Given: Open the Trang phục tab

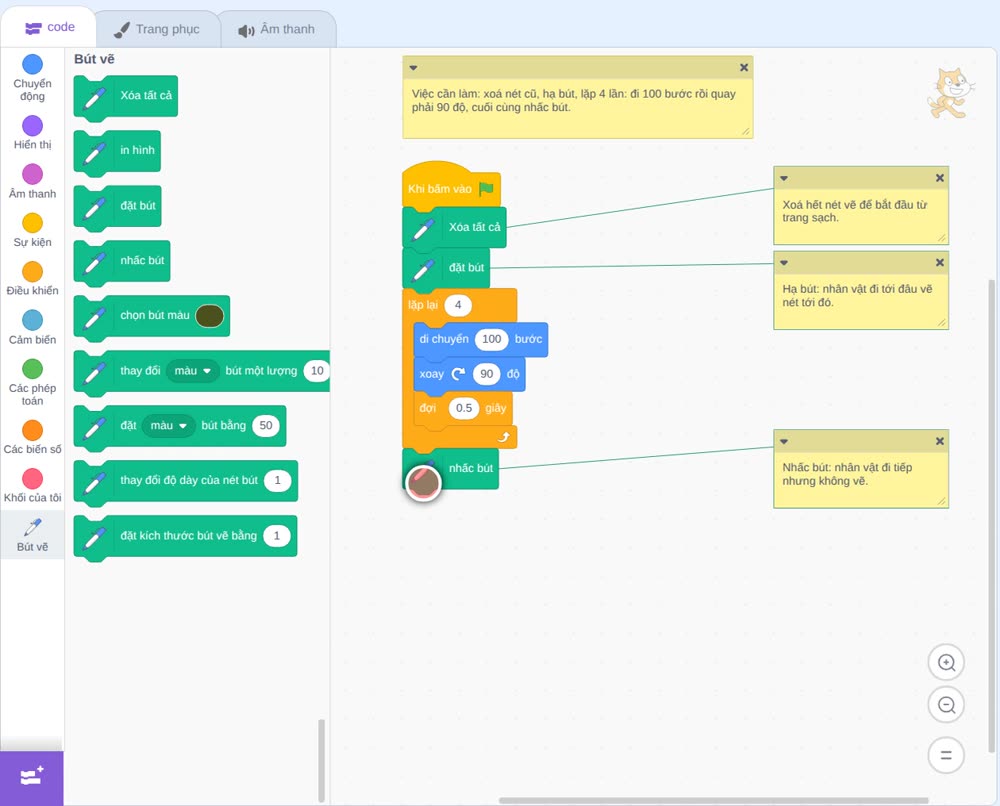Looking at the screenshot, I should [x=157, y=29].
